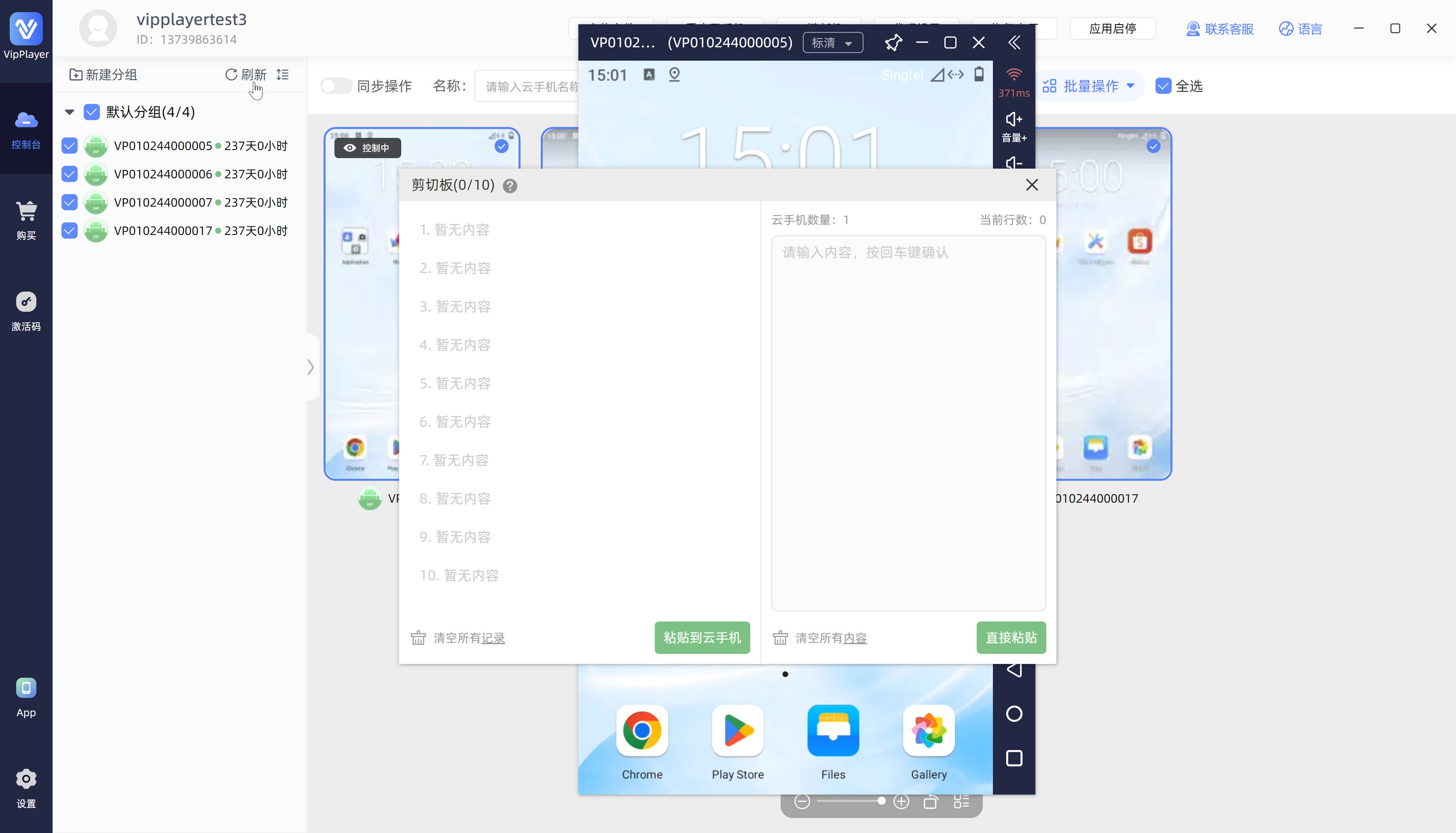
Task: Uncheck VP010244000006 device checkbox
Action: click(x=69, y=174)
